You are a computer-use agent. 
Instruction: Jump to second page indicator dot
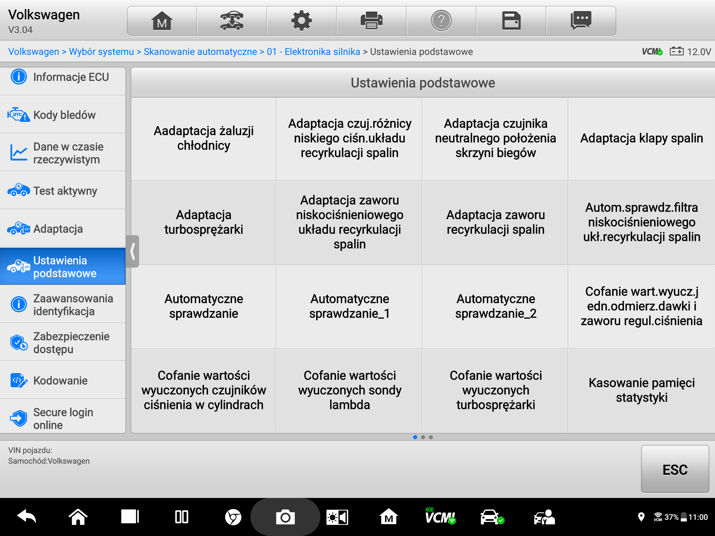423,437
